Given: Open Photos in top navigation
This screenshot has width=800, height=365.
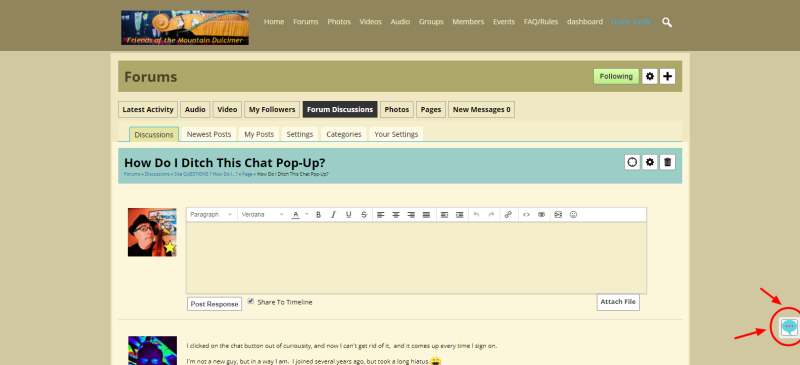Looking at the screenshot, I should coord(339,22).
